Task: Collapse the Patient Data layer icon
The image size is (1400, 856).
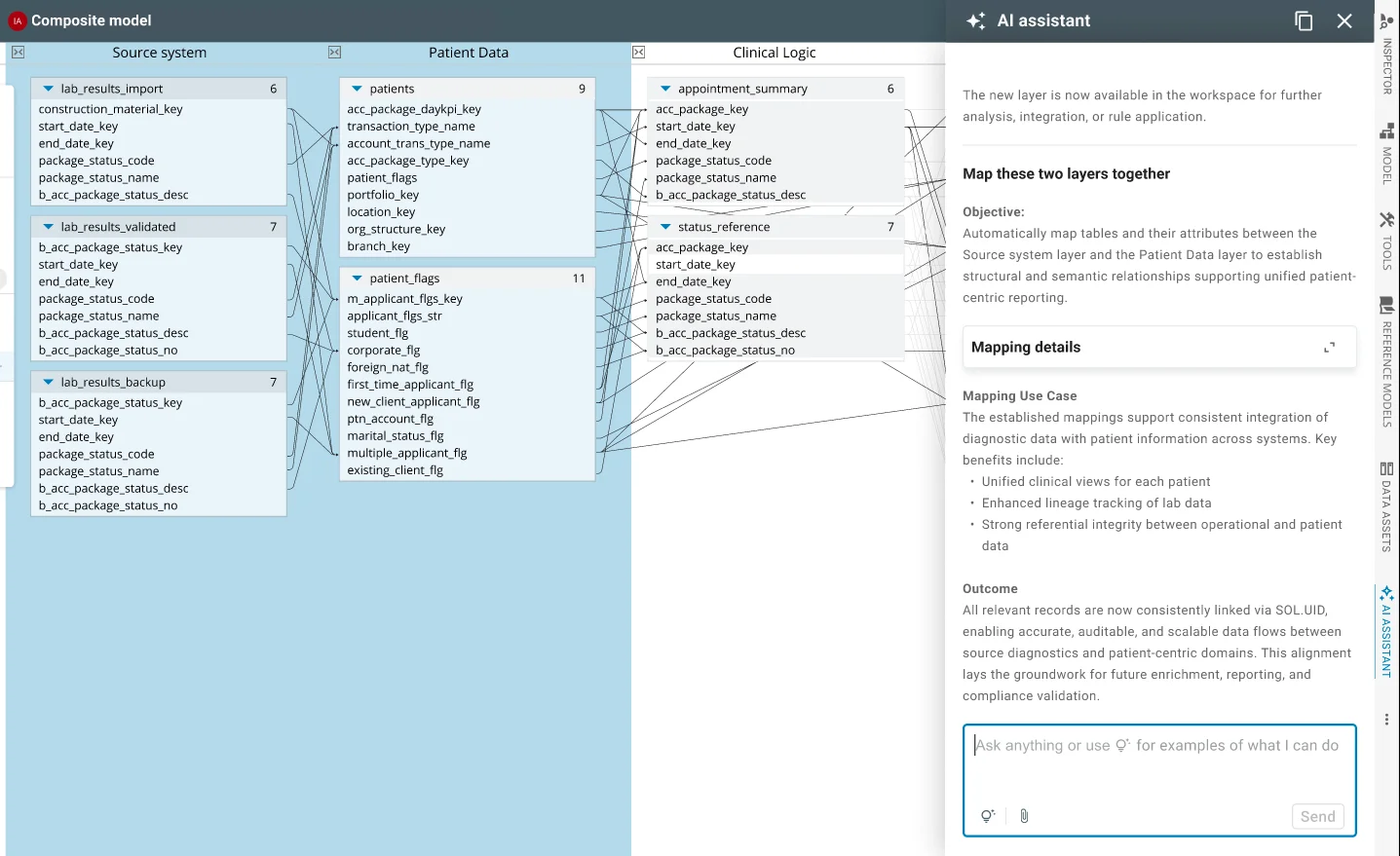Action: [x=334, y=53]
